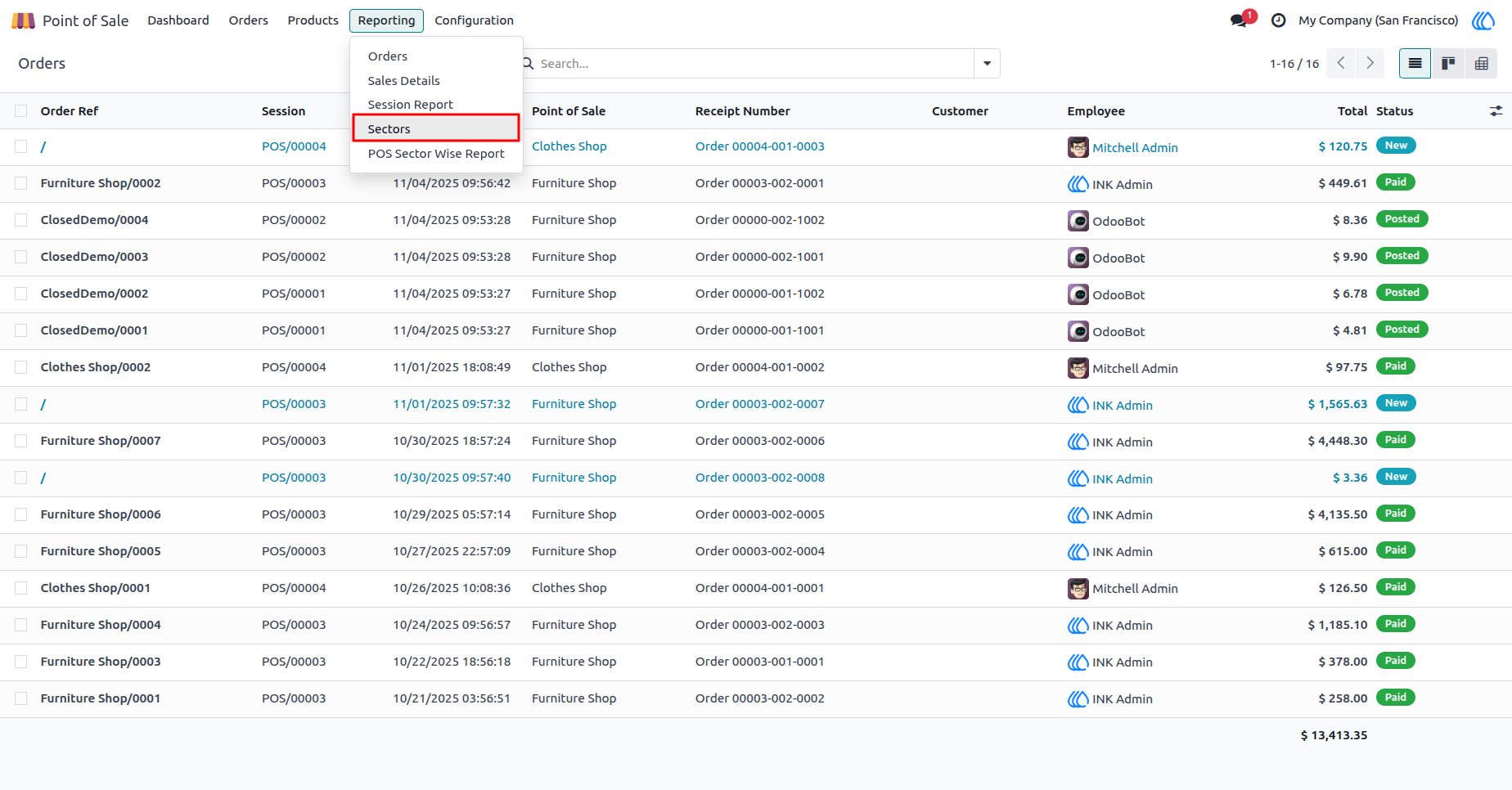Go to next page of orders
Viewport: 1512px width, 790px height.
[x=1370, y=64]
